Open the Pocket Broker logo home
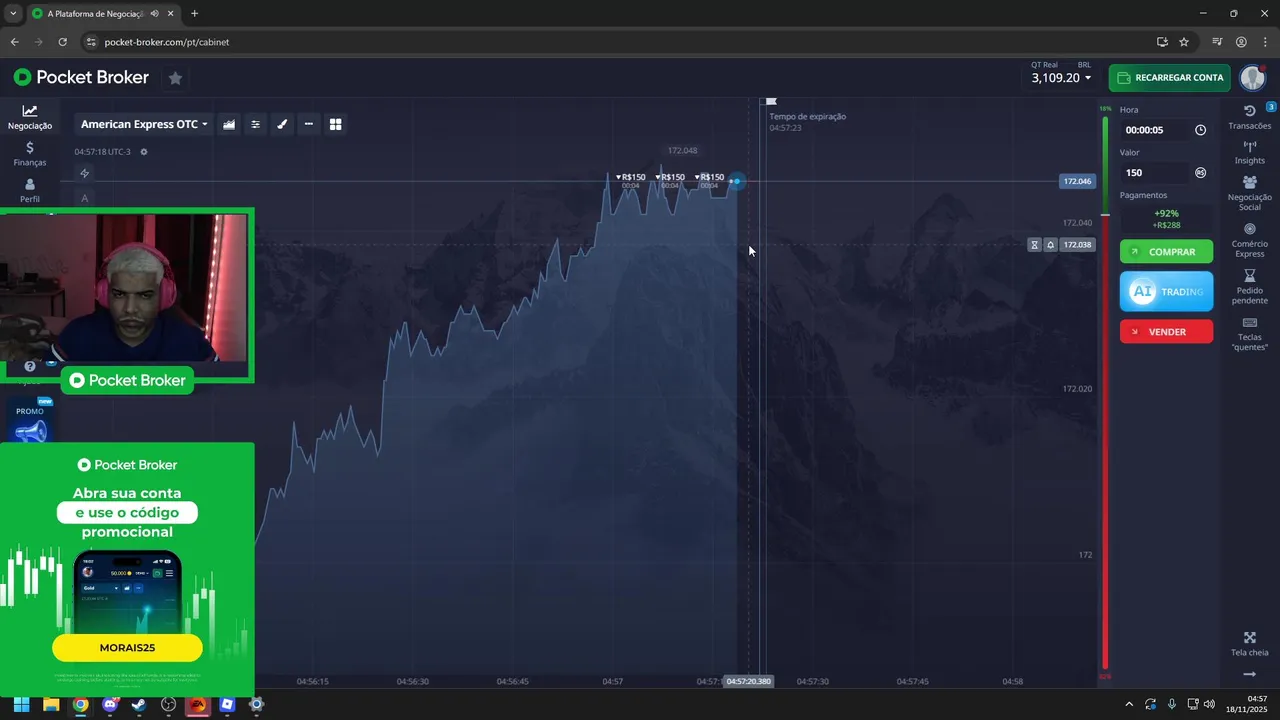 (81, 77)
